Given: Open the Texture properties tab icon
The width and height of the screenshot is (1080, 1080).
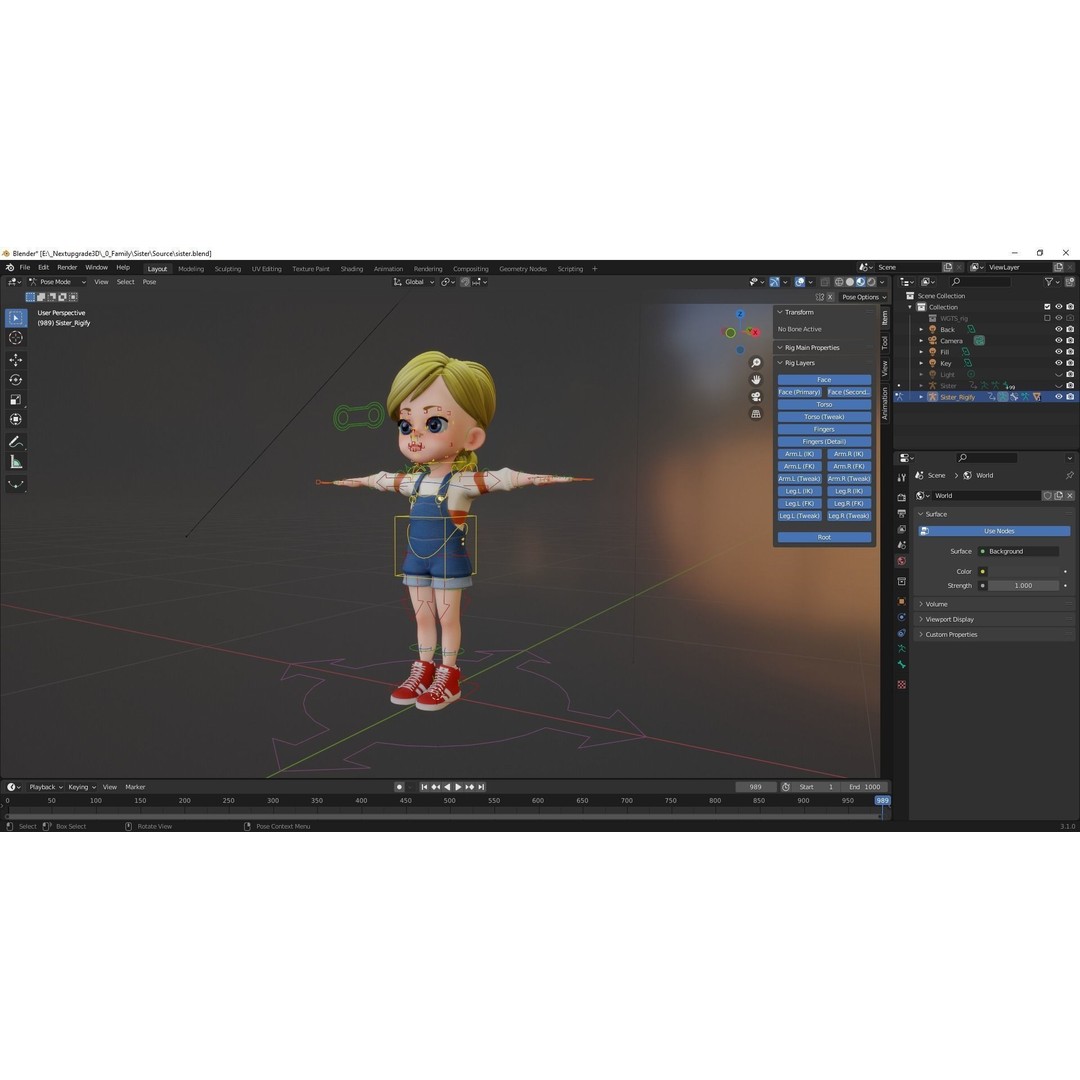Looking at the screenshot, I should 902,685.
